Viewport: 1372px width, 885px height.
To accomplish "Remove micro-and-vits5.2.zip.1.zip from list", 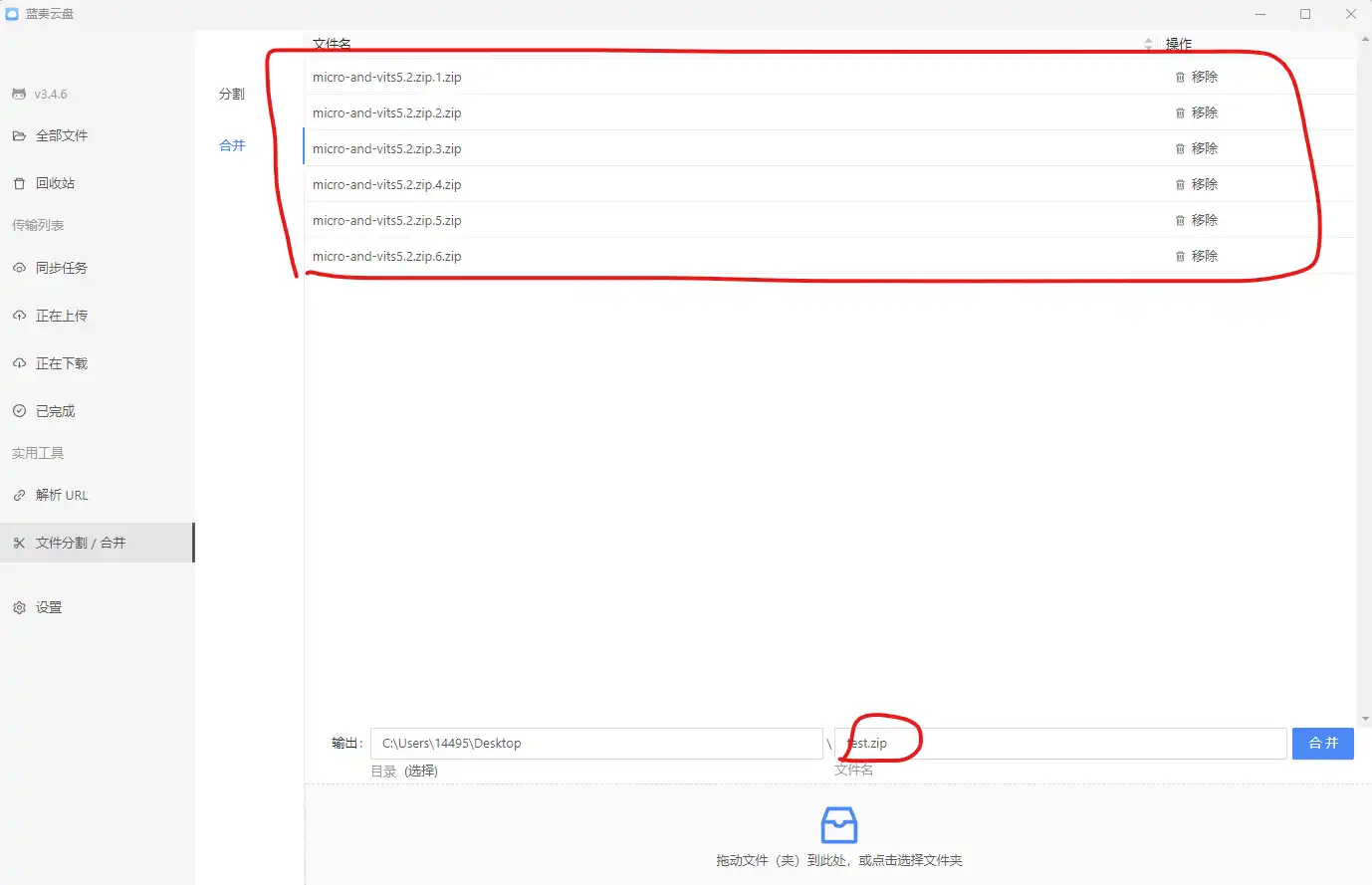I will coord(1196,77).
